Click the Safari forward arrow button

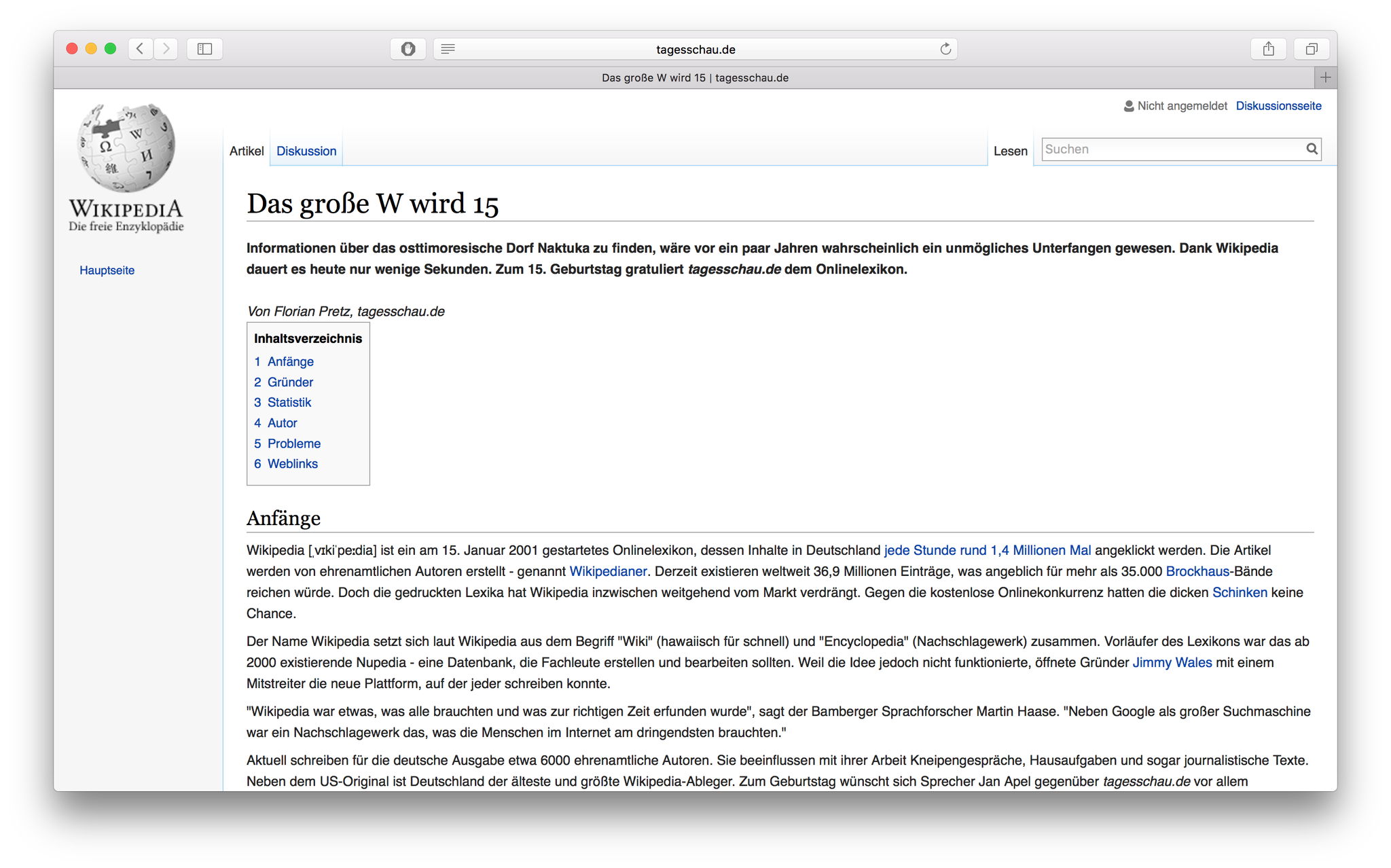click(x=166, y=49)
